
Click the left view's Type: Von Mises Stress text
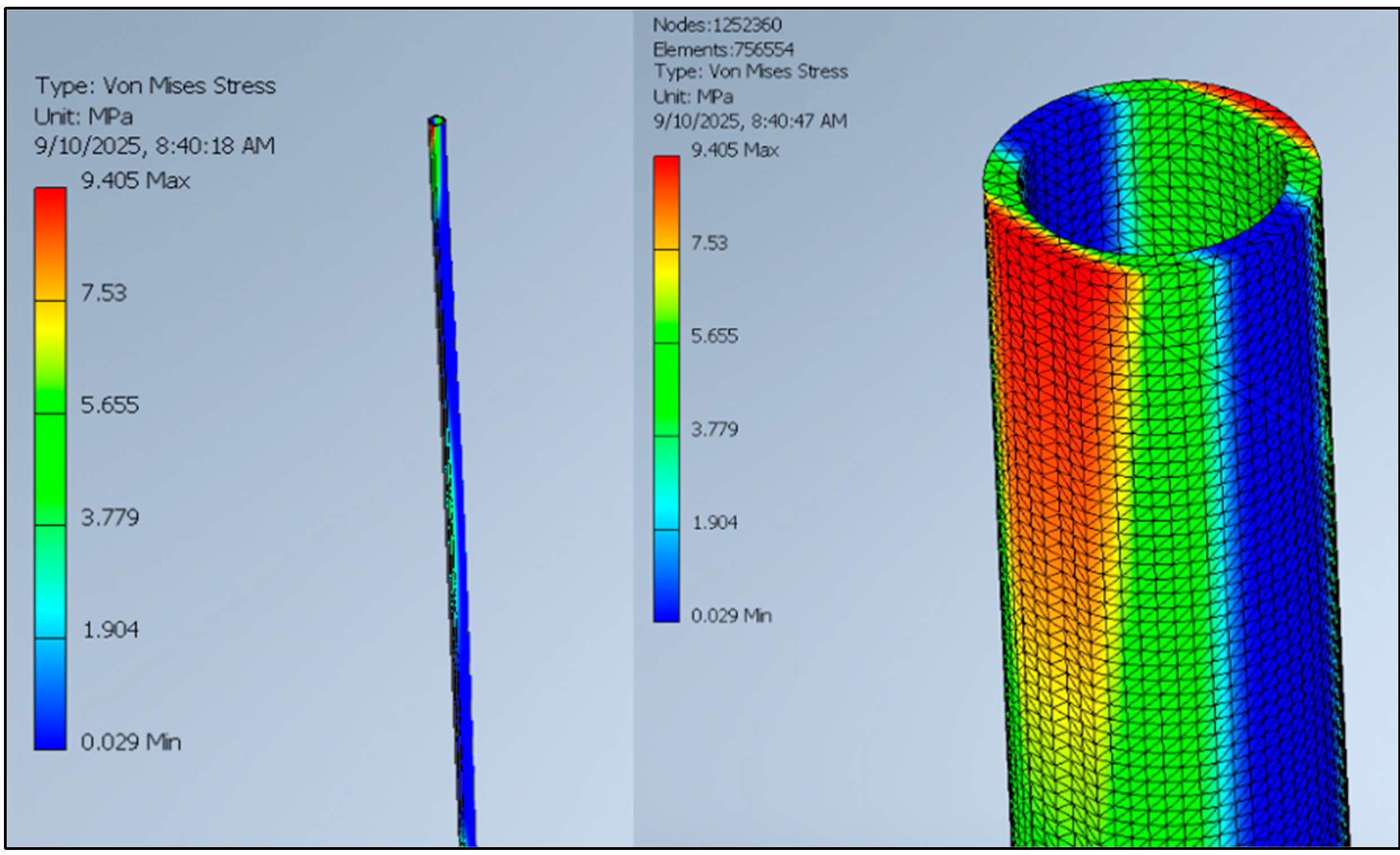coord(155,86)
